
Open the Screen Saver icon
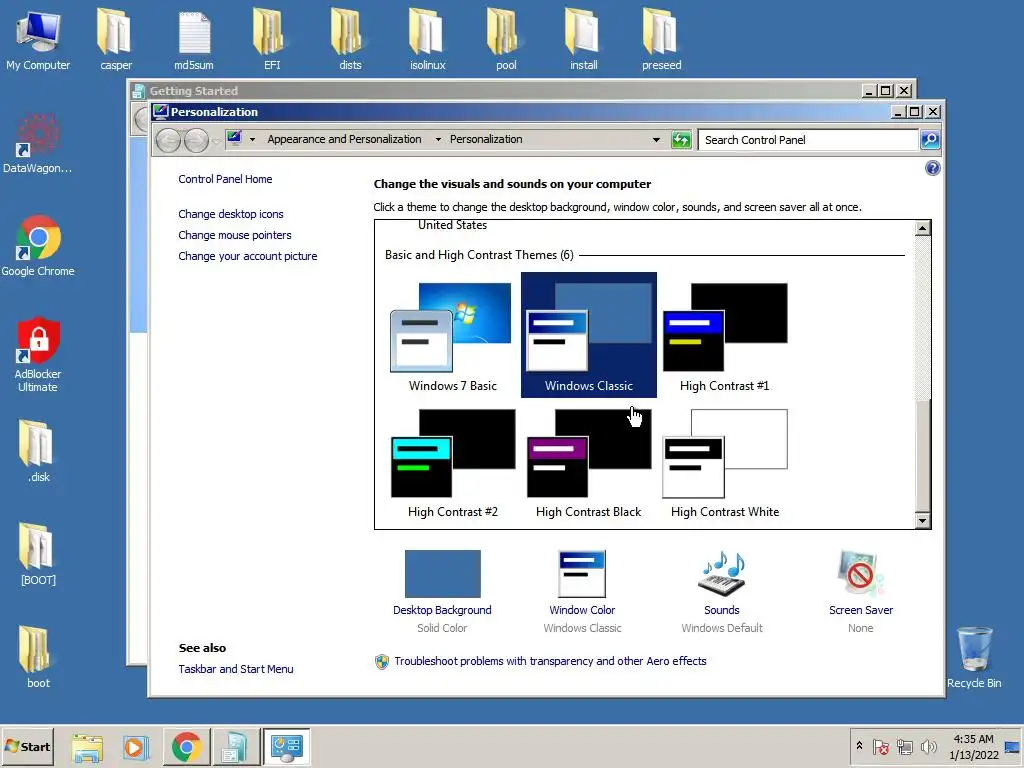861,573
